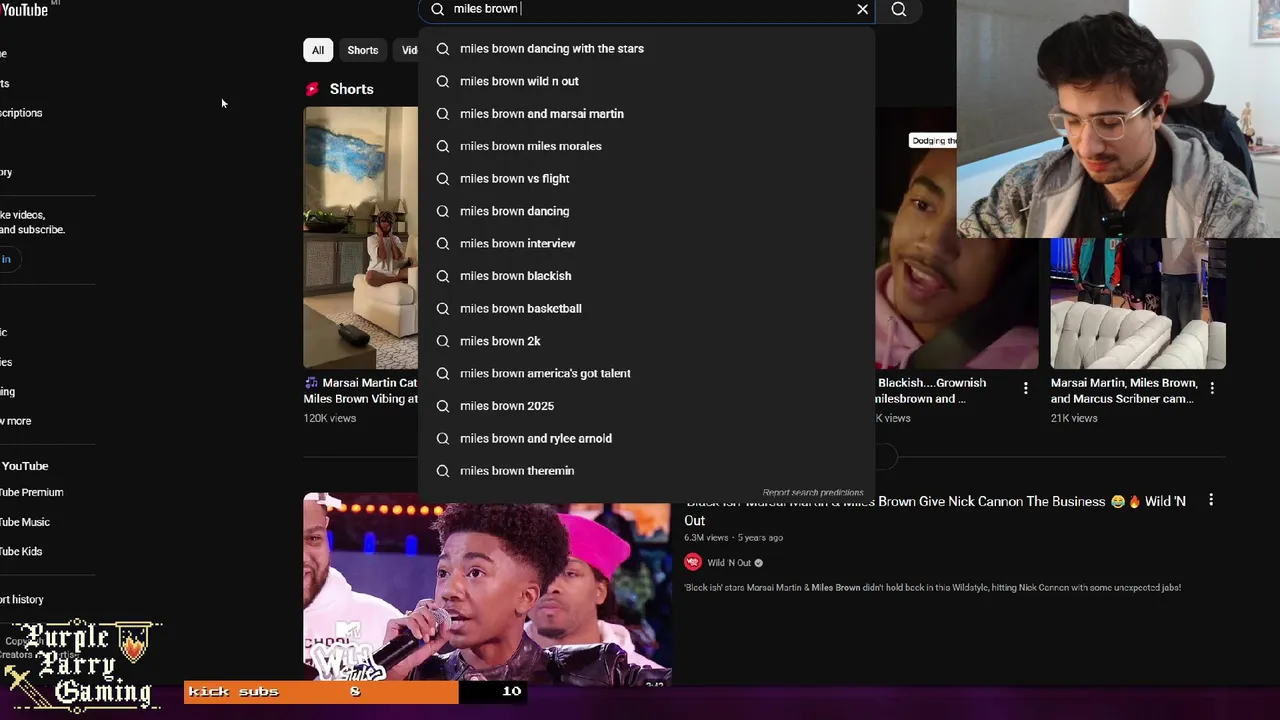Open the 'Wild 'N Out' channel name link
The width and height of the screenshot is (1280, 720).
pyautogui.click(x=729, y=563)
